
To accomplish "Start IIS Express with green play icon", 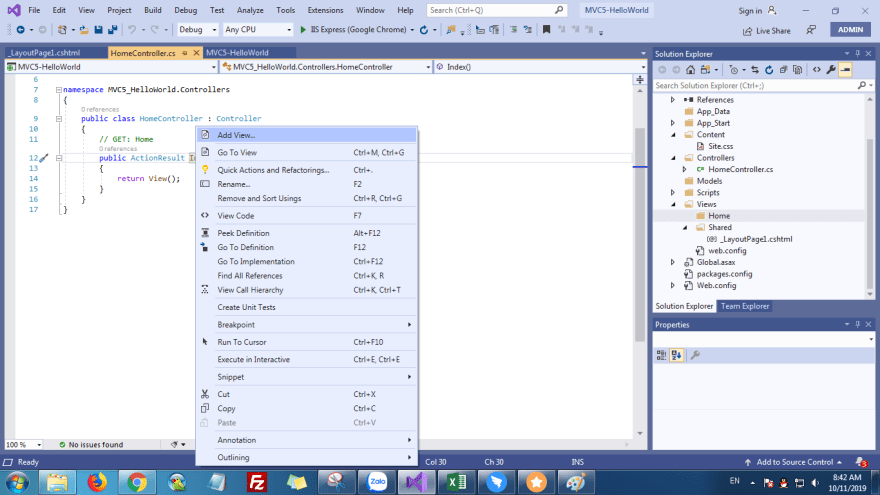I will coord(303,30).
